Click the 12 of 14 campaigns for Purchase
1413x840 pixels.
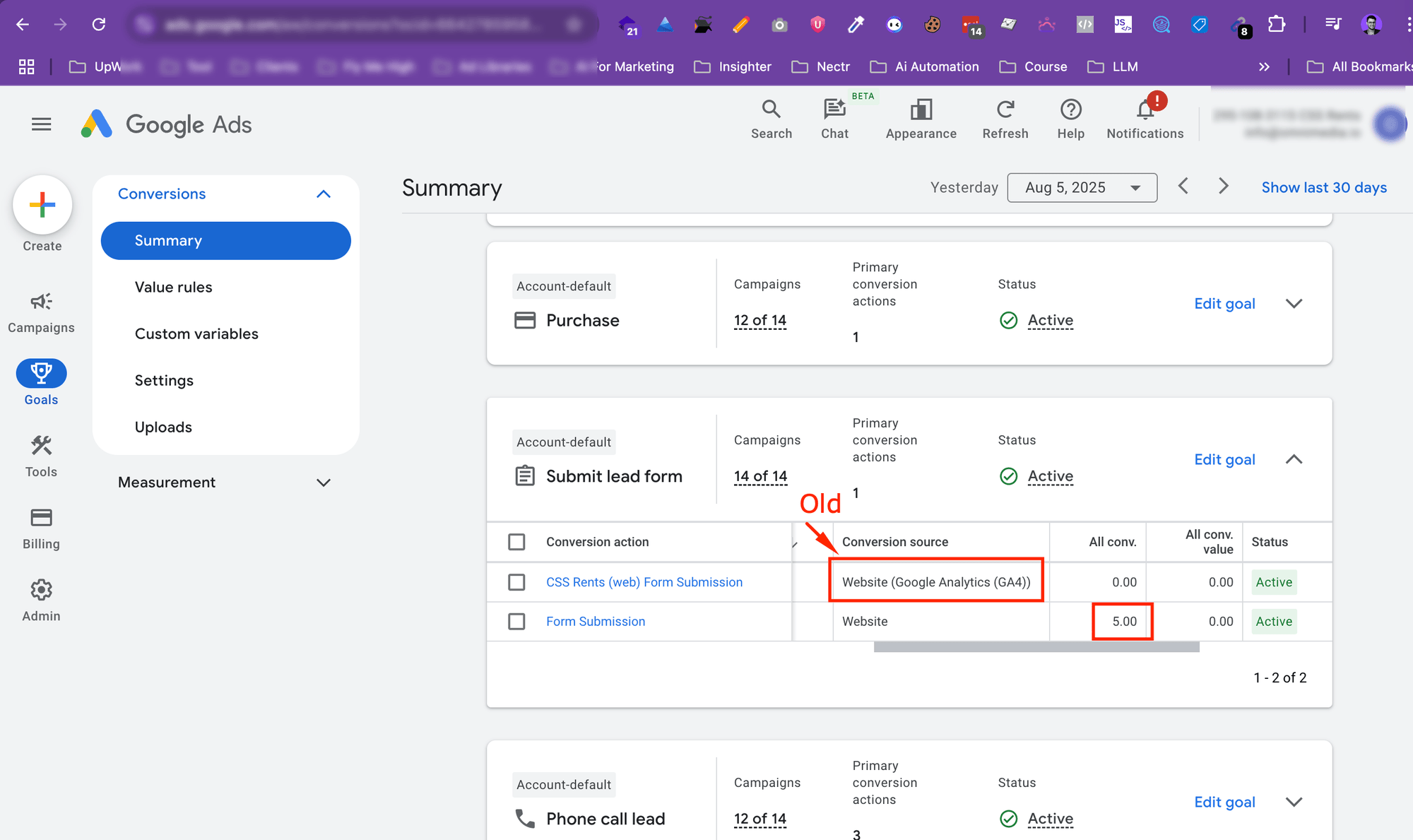click(x=760, y=321)
